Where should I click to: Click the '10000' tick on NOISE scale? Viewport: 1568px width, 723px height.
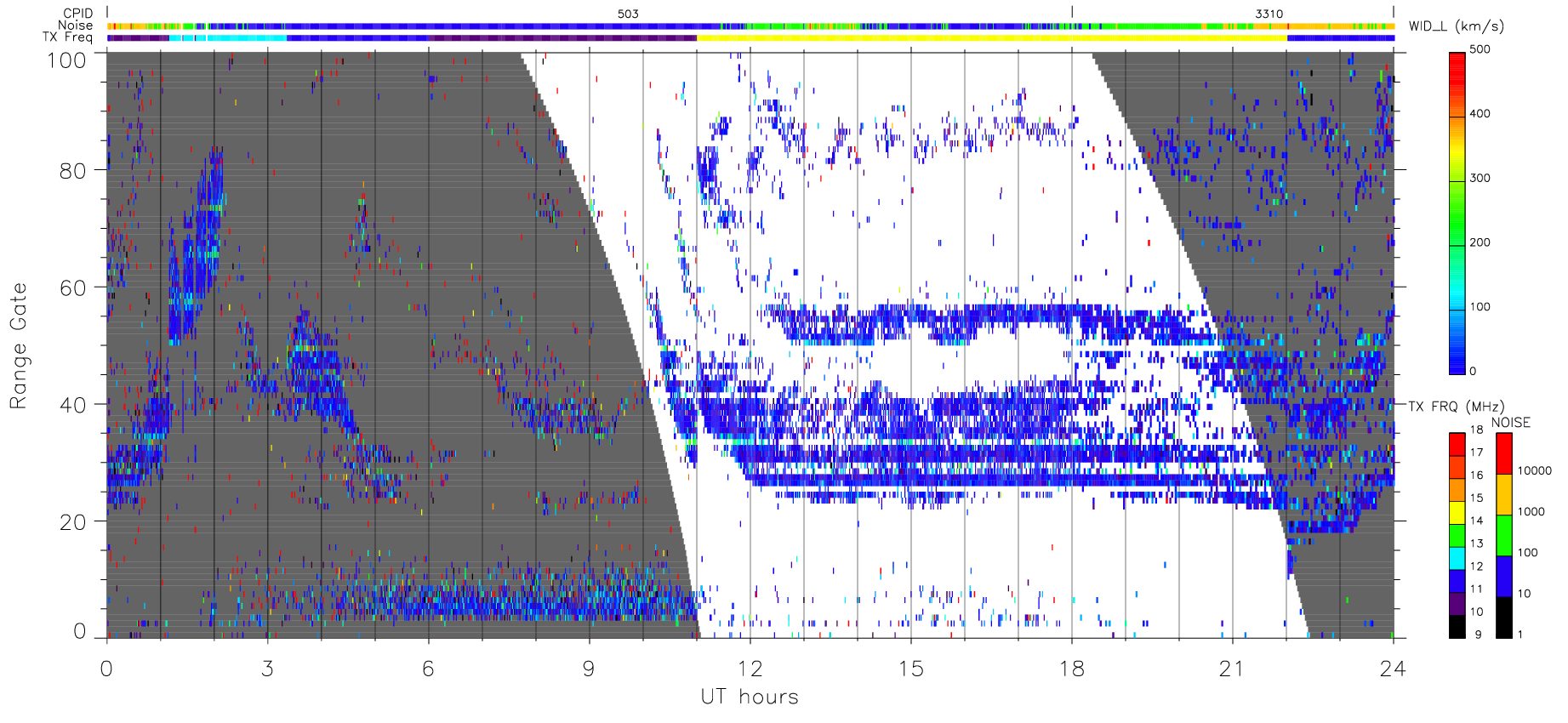1534,470
